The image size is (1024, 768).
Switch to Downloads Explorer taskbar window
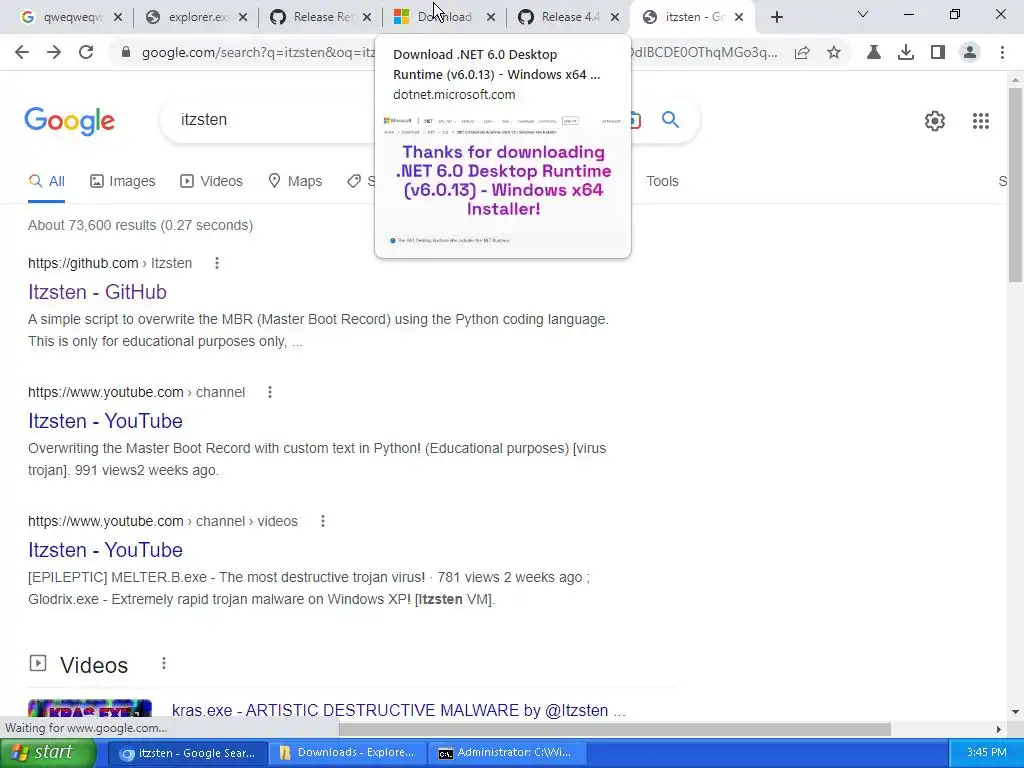tap(347, 753)
